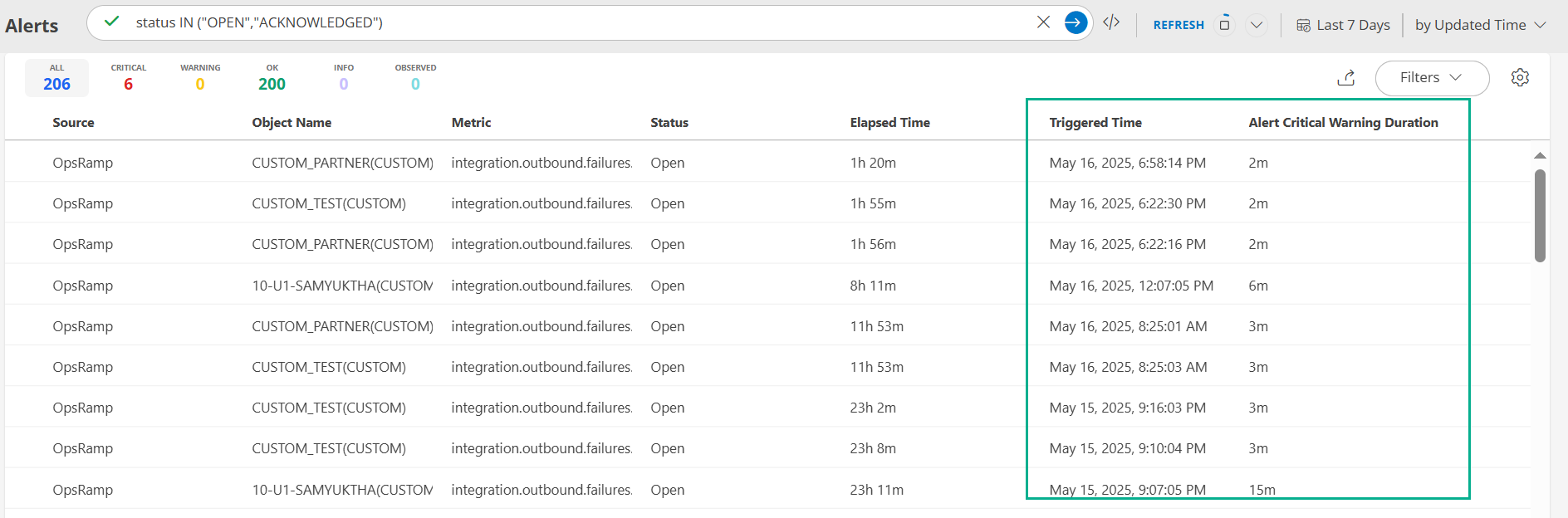Click elapsed time '23h 2m'
The height and width of the screenshot is (518, 1568).
873,408
